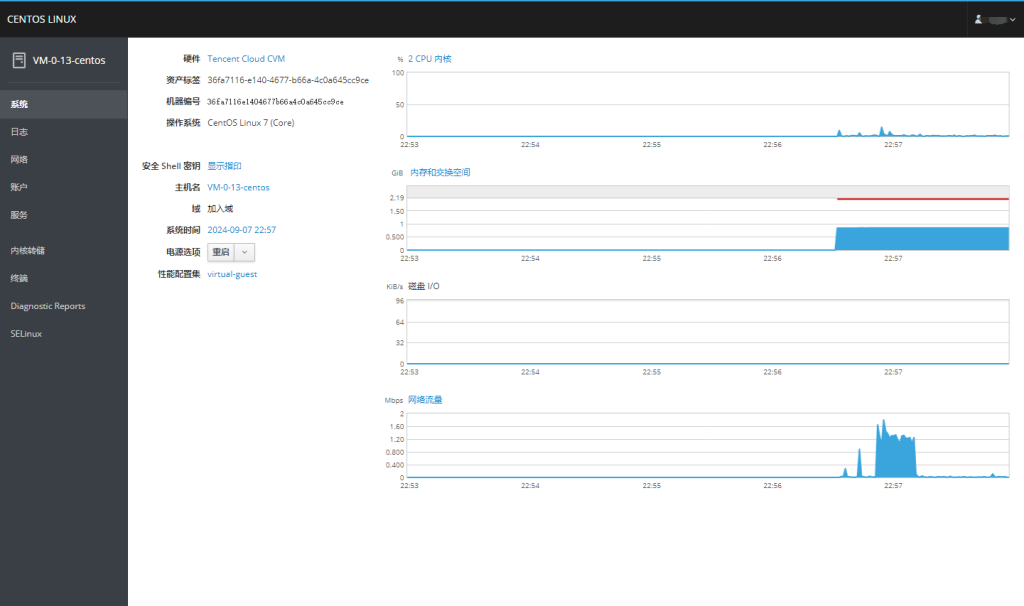Click the server icon beside VM-0-13-centos
Viewport: 1024px width, 606px height.
point(19,60)
